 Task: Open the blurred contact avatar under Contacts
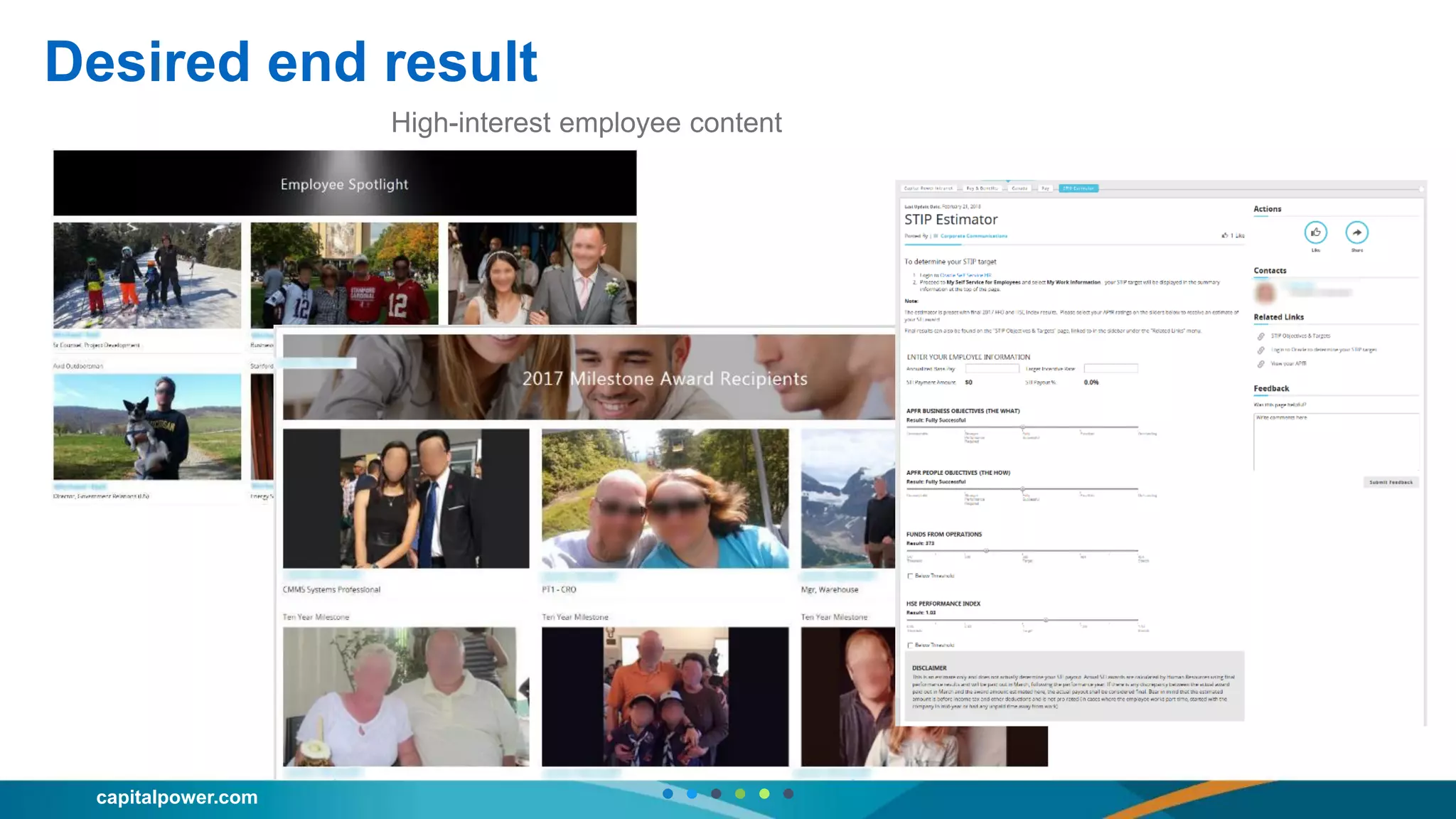(1265, 291)
